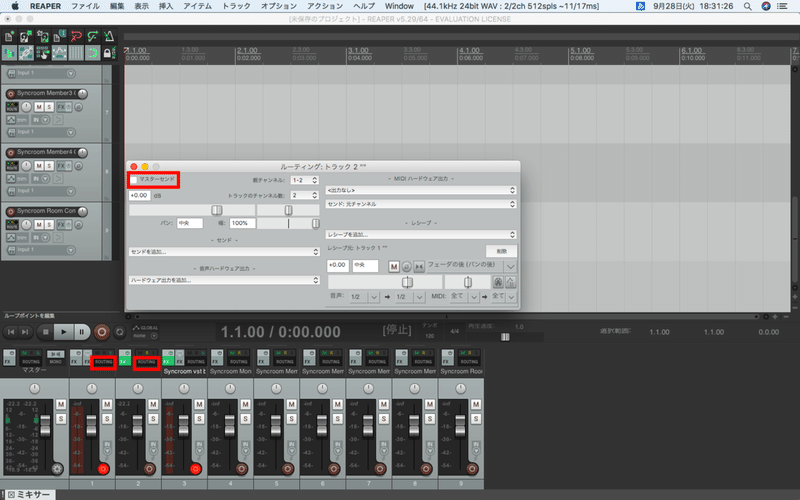Open the アクション menu

tap(325, 6)
